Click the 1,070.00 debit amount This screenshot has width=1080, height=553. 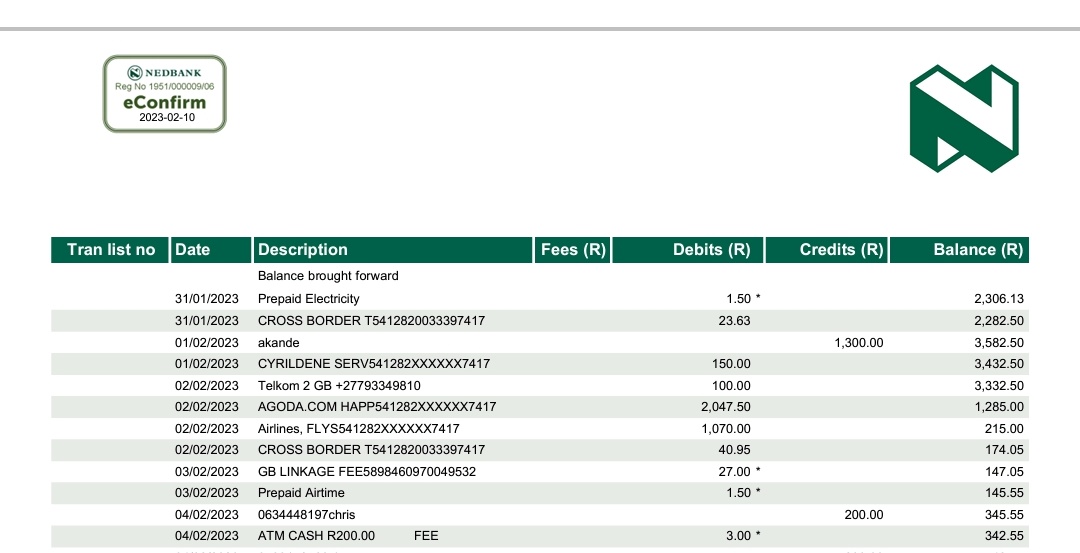726,429
